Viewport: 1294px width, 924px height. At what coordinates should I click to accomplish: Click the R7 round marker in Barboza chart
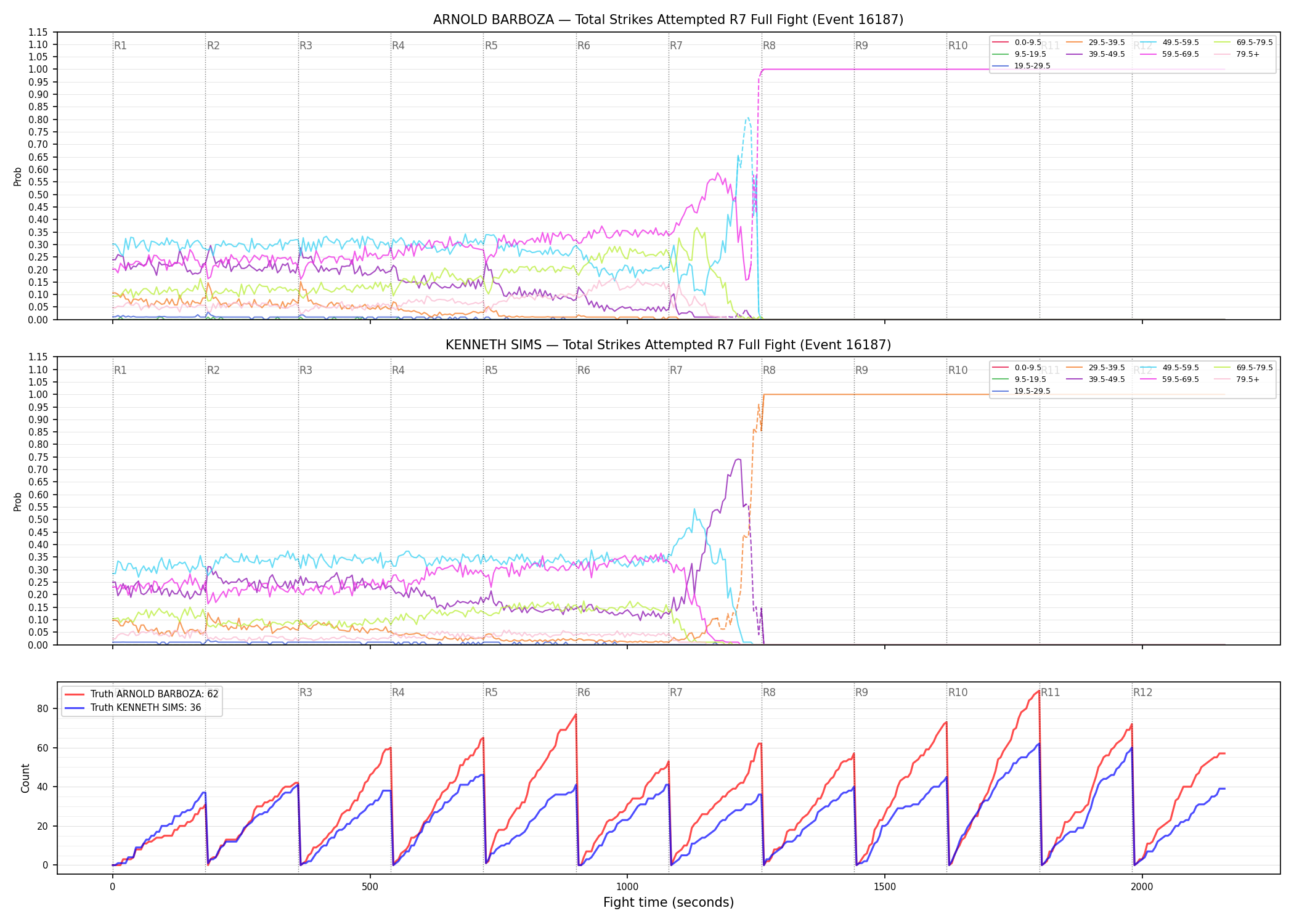pos(676,46)
